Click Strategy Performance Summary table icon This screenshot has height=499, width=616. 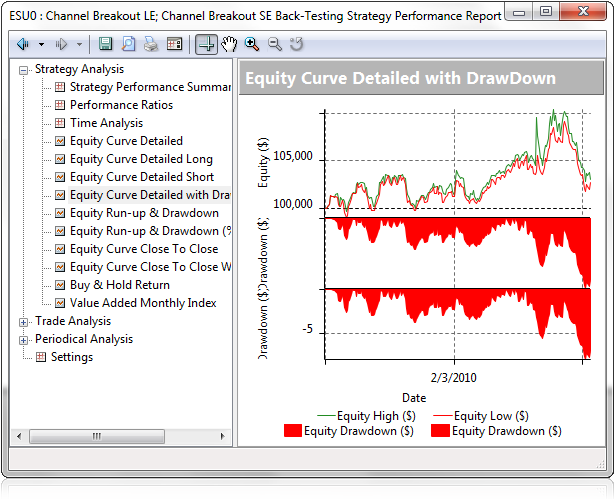coord(60,87)
